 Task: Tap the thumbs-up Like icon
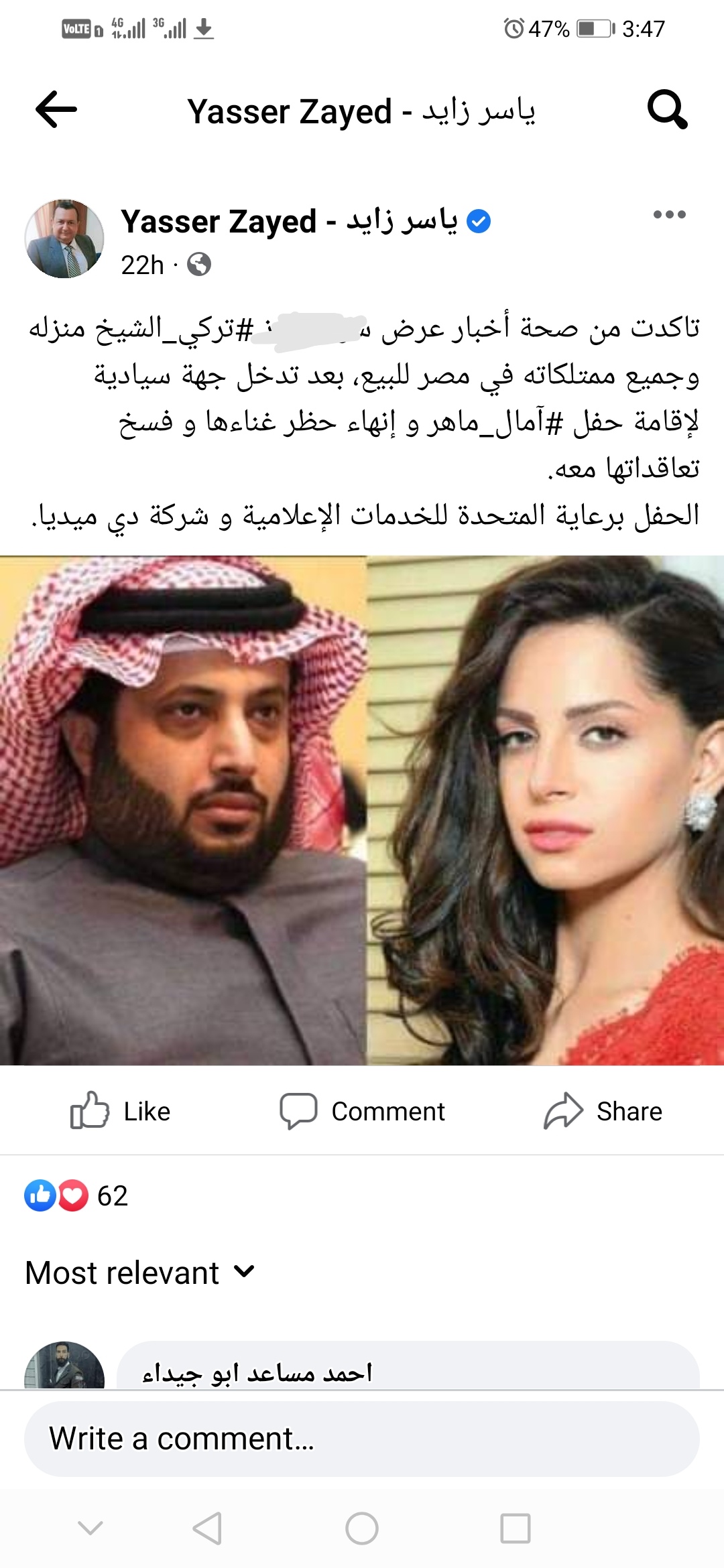(x=89, y=1111)
